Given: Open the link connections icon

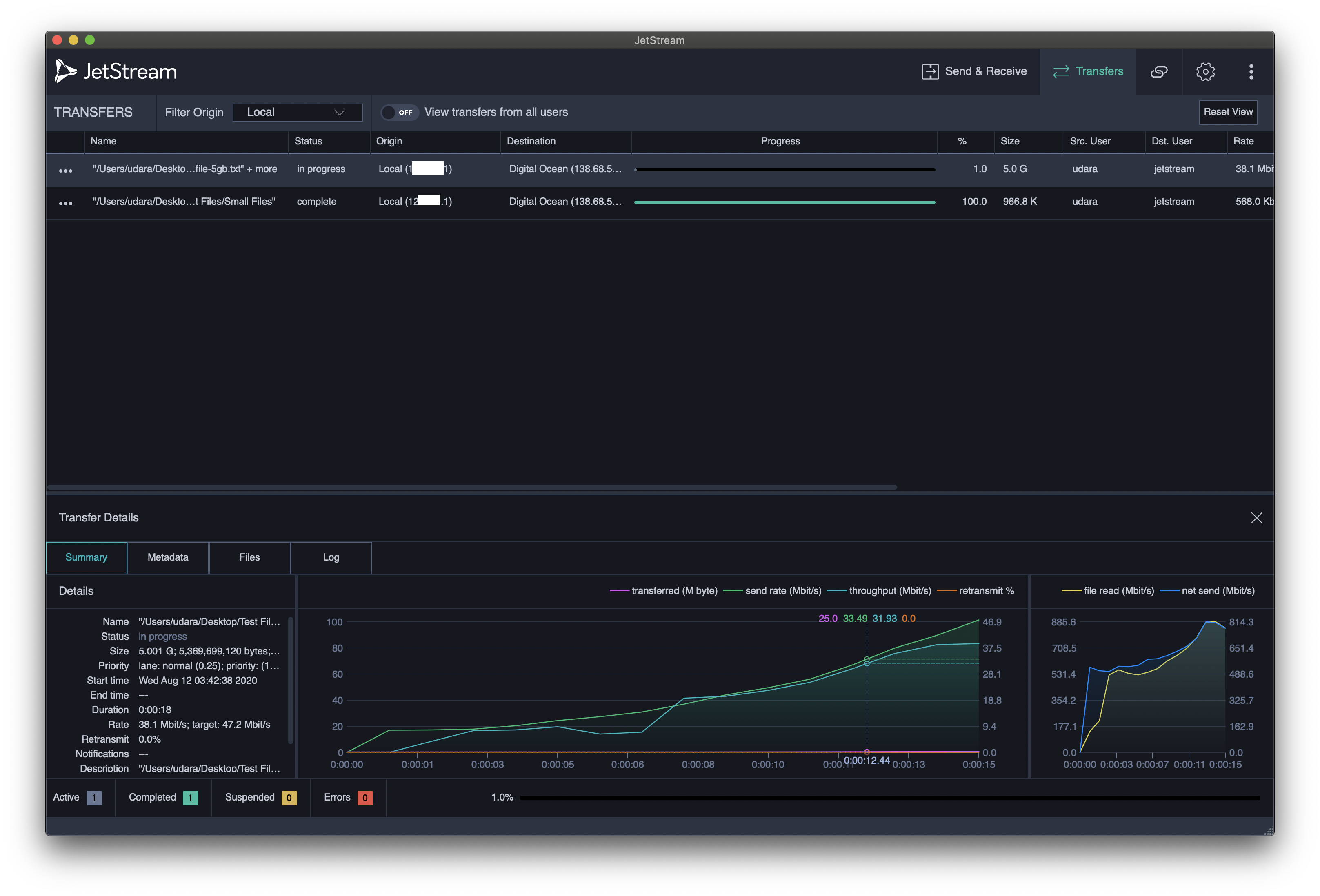Looking at the screenshot, I should pyautogui.click(x=1159, y=71).
